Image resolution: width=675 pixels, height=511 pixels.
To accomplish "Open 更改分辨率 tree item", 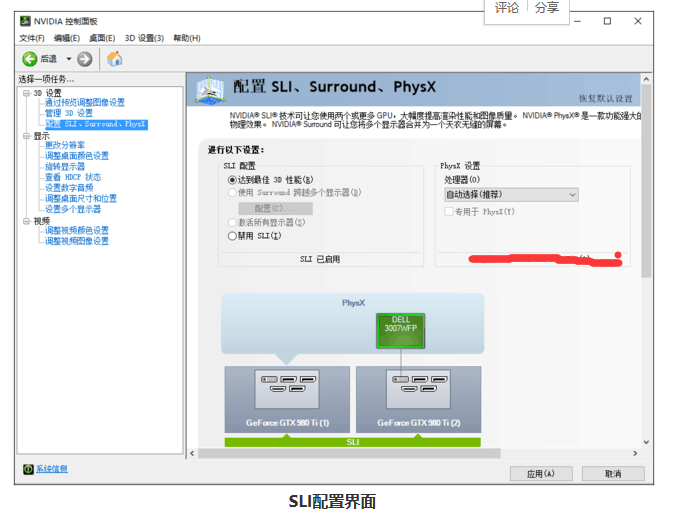I will click(x=65, y=145).
